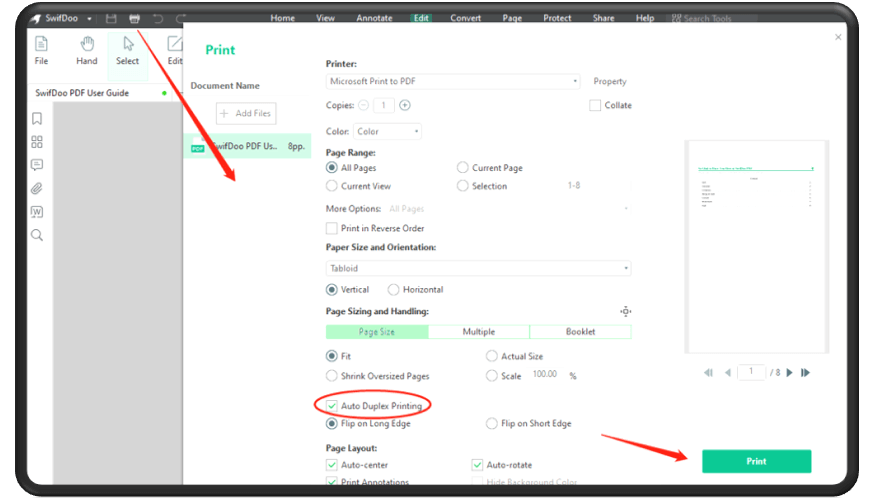The image size is (874, 498).
Task: Switch to Multiple sizing tab
Action: point(479,332)
